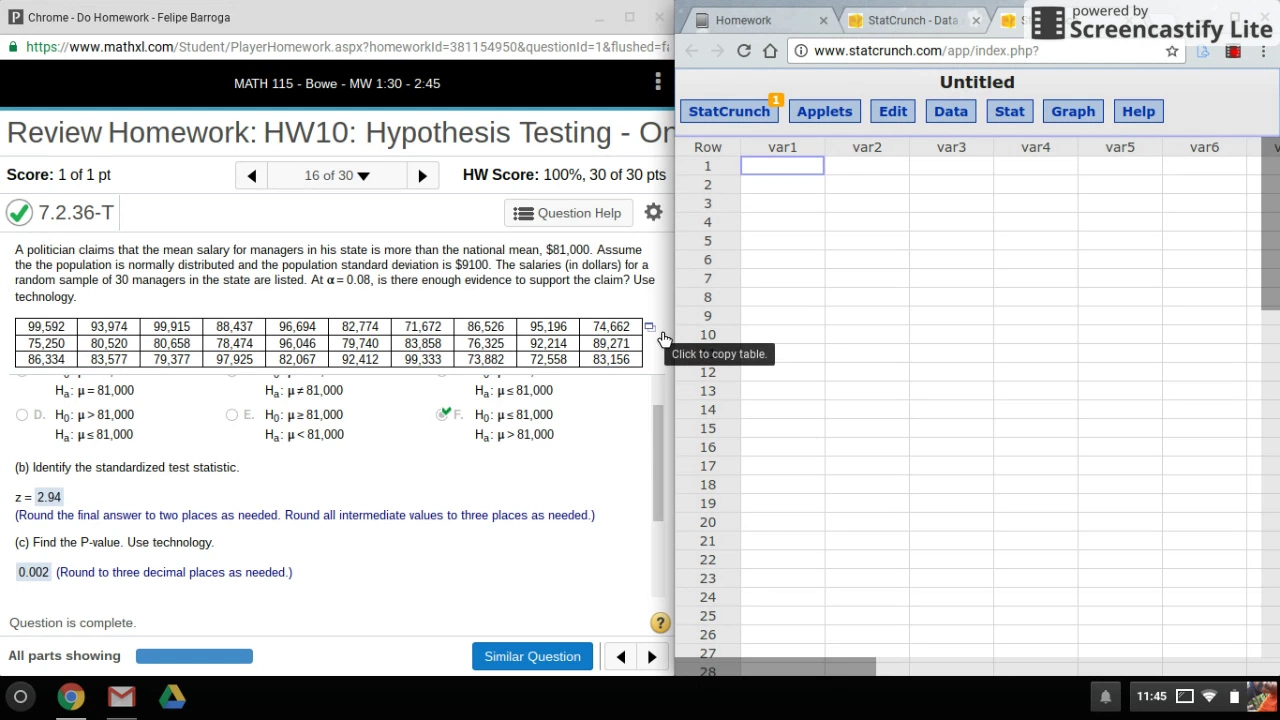Image resolution: width=1280 pixels, height=720 pixels.
Task: Open the Stat menu in StatCrunch
Action: click(1010, 112)
